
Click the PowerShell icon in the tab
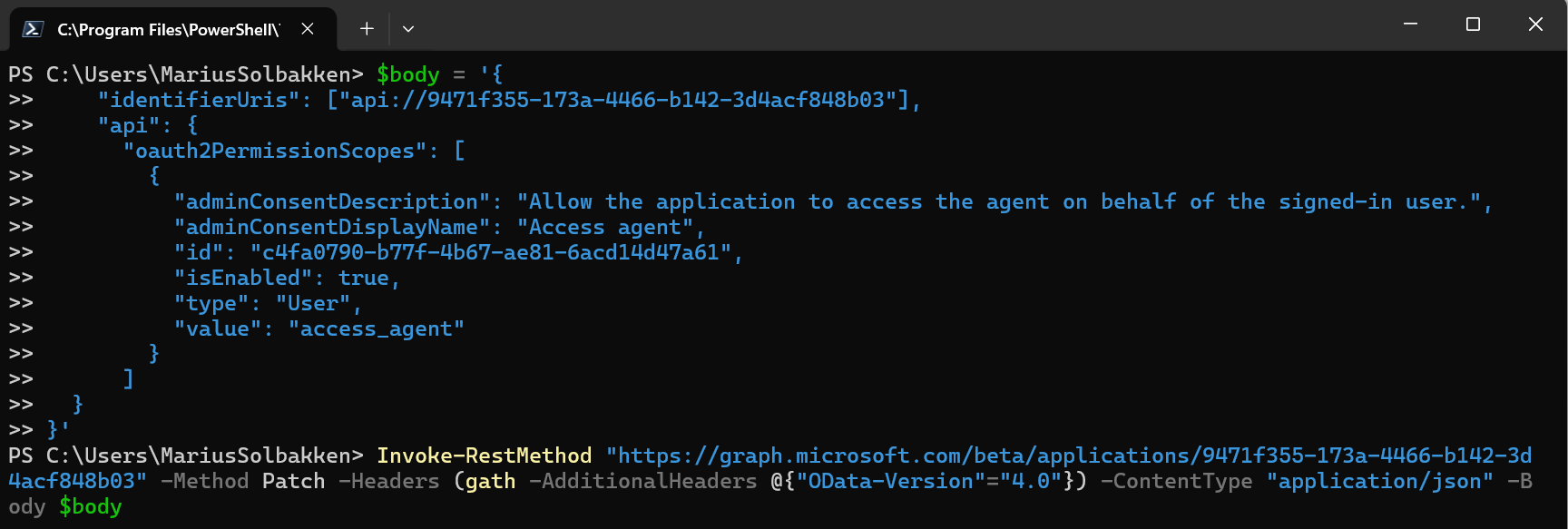coord(33,29)
